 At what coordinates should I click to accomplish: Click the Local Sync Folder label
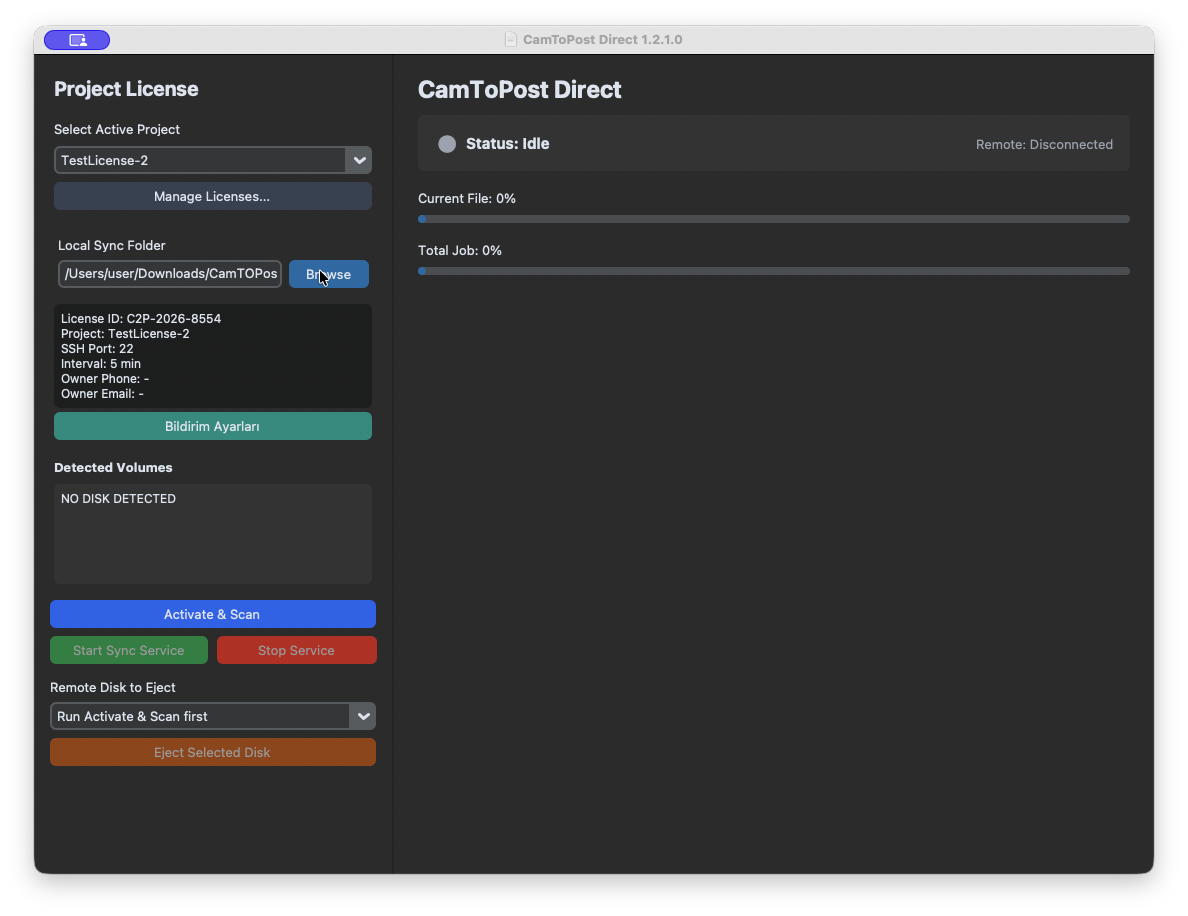[111, 245]
